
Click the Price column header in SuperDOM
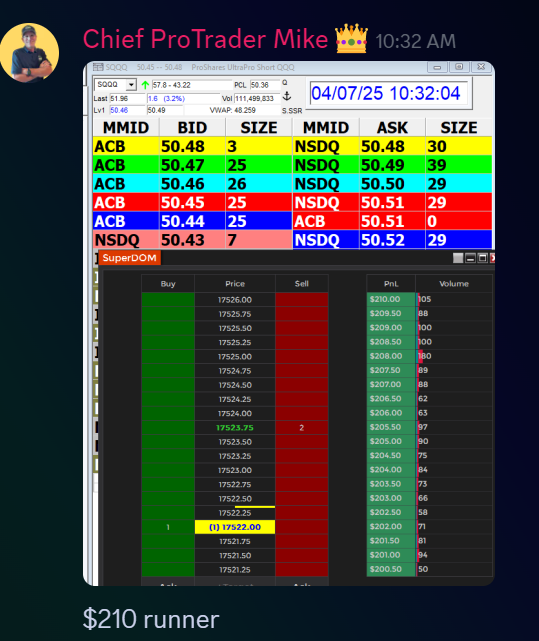click(235, 284)
